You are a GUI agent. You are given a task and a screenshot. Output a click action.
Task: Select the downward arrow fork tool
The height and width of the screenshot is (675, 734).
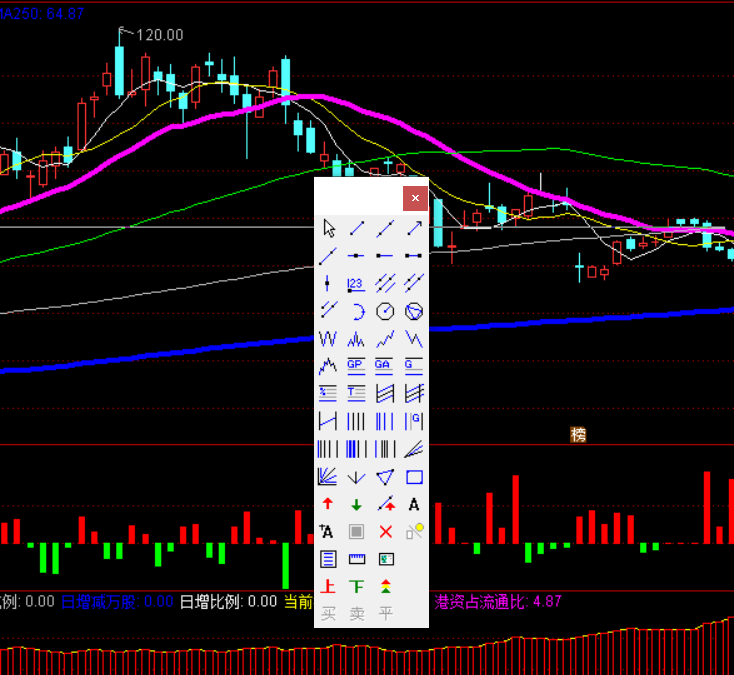coord(357,477)
